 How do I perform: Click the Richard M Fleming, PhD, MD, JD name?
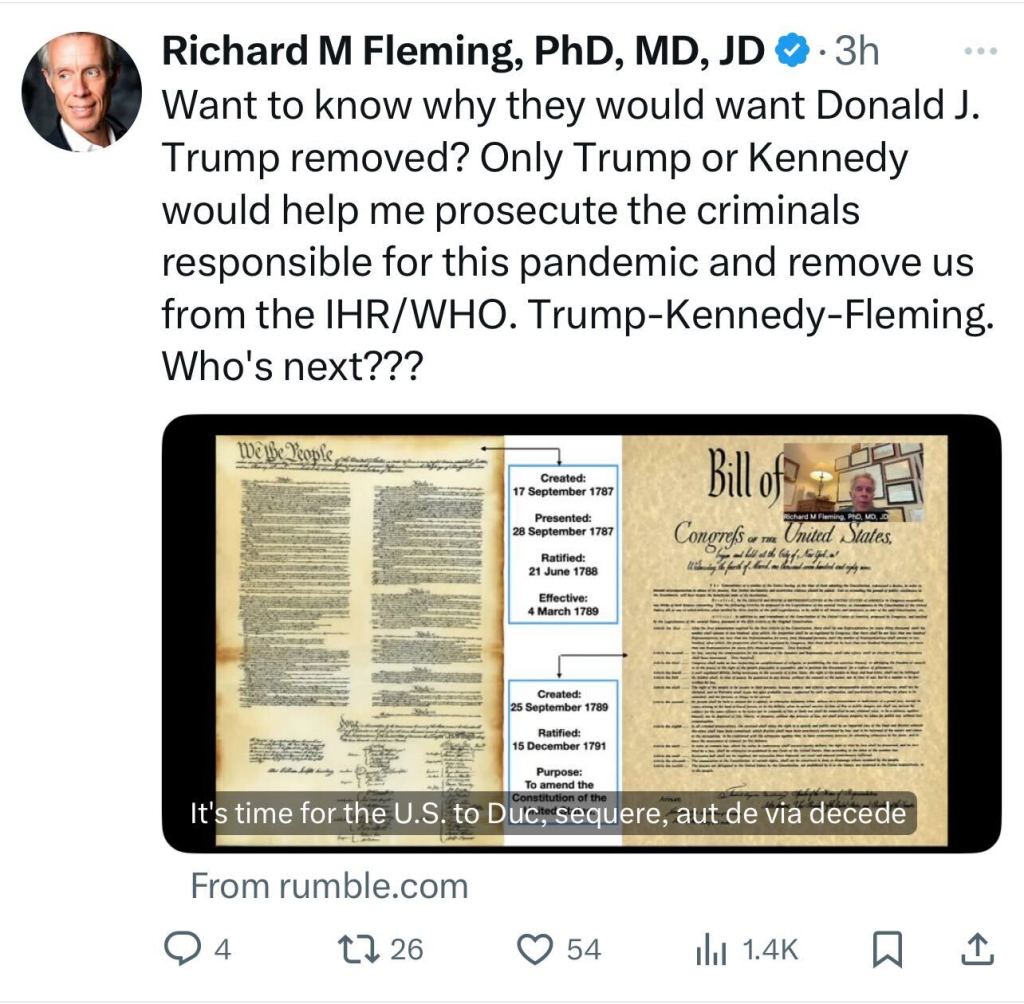(463, 51)
